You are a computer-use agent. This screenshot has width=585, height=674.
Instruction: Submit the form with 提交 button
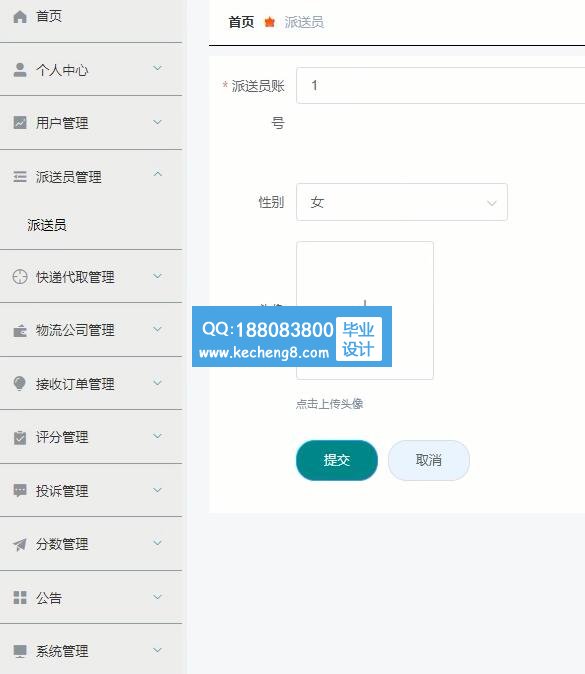[337, 460]
